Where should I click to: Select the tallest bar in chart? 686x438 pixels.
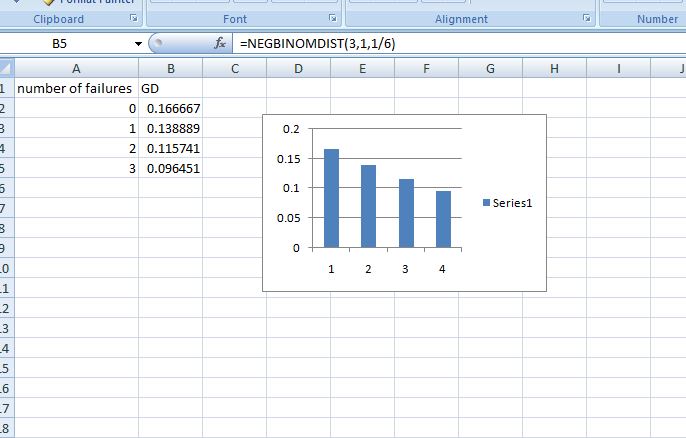(x=331, y=198)
